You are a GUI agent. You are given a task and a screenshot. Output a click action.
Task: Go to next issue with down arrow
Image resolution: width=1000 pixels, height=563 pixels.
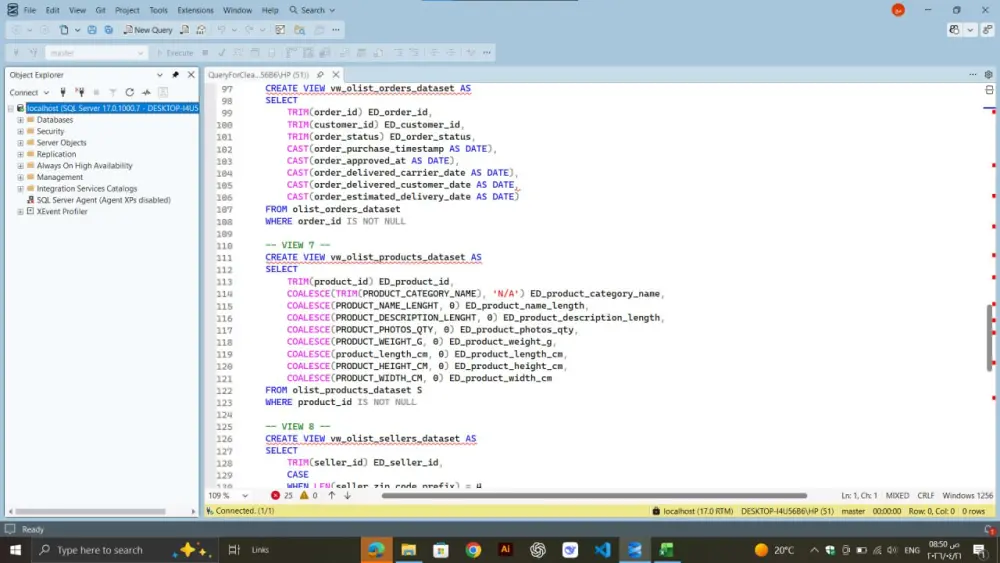pos(348,495)
